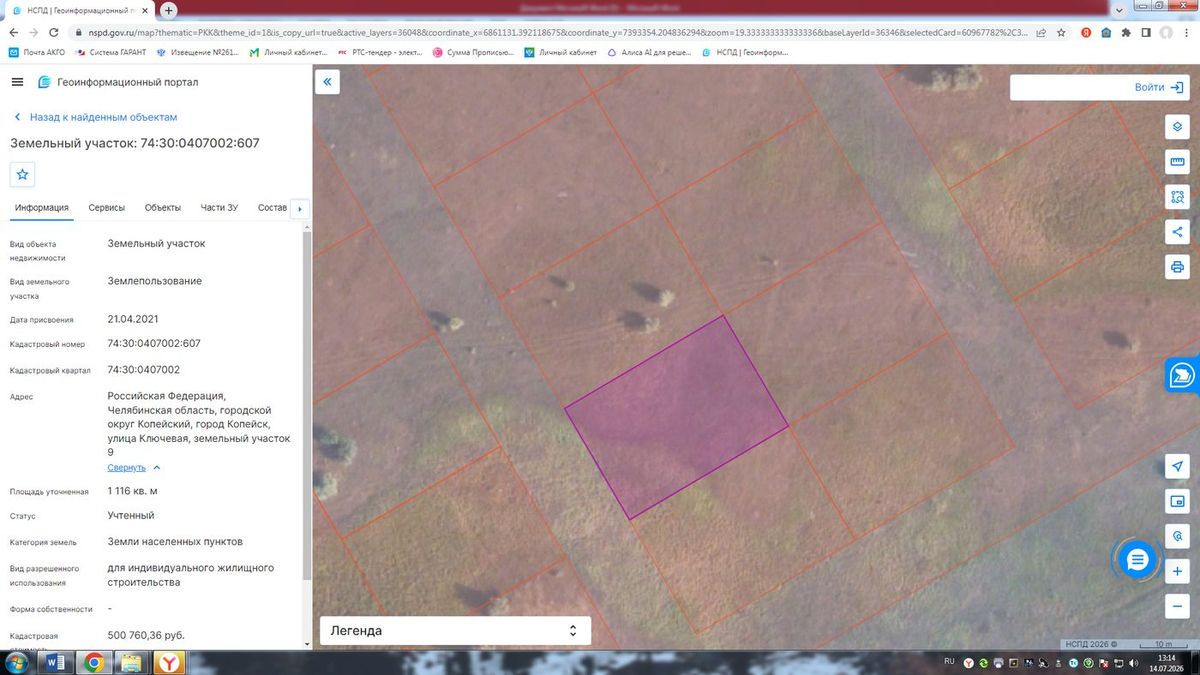
Task: Zoom in the map with plus
Action: point(1177,571)
